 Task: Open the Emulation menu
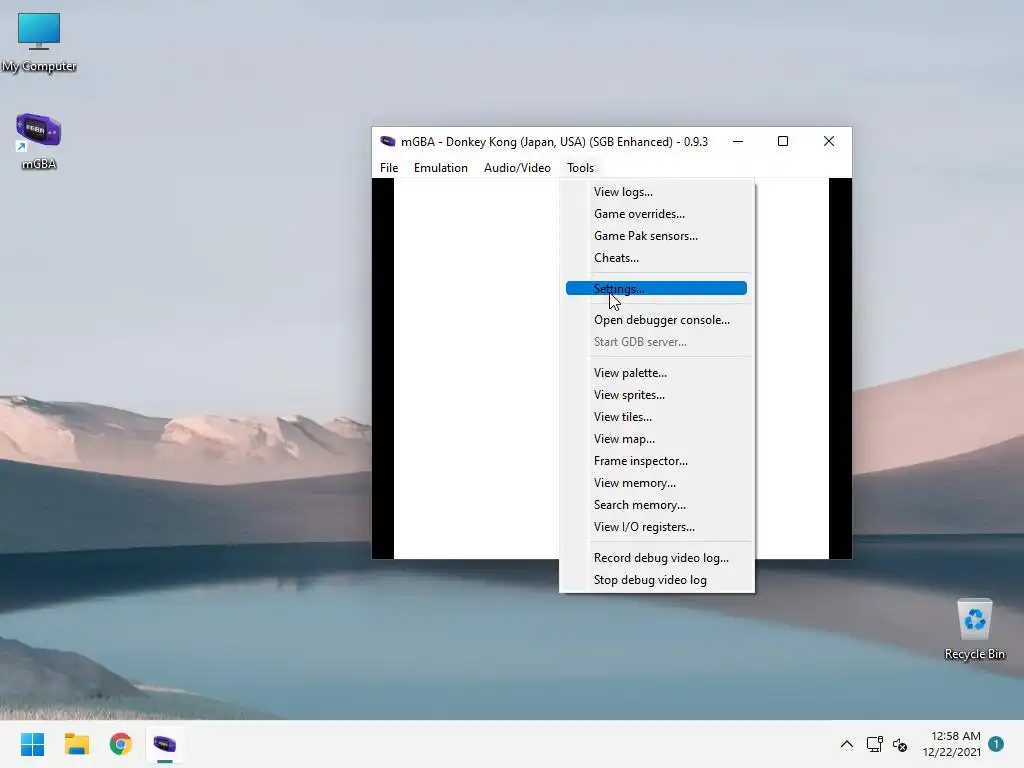441,168
